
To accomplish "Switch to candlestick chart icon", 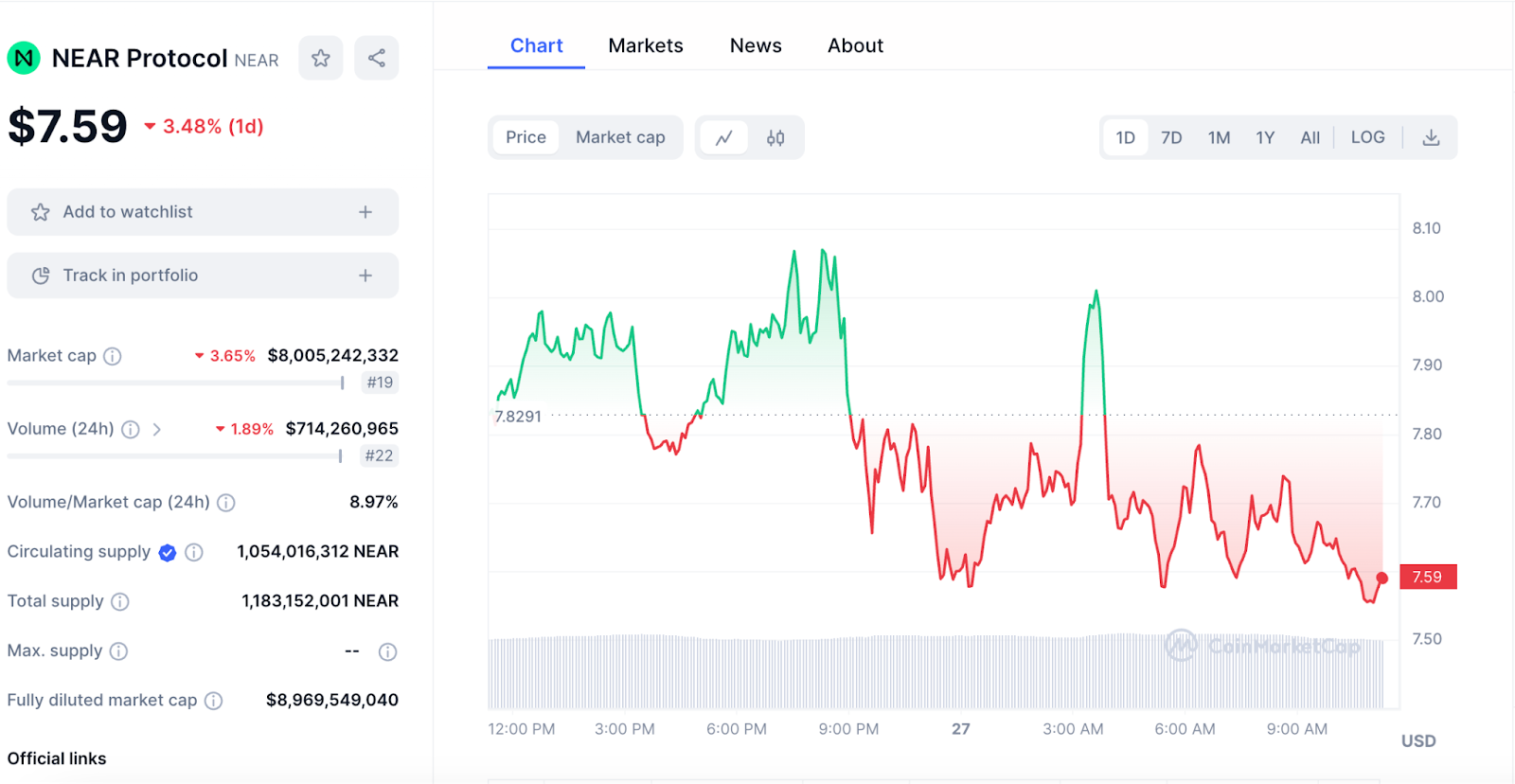I will (775, 138).
